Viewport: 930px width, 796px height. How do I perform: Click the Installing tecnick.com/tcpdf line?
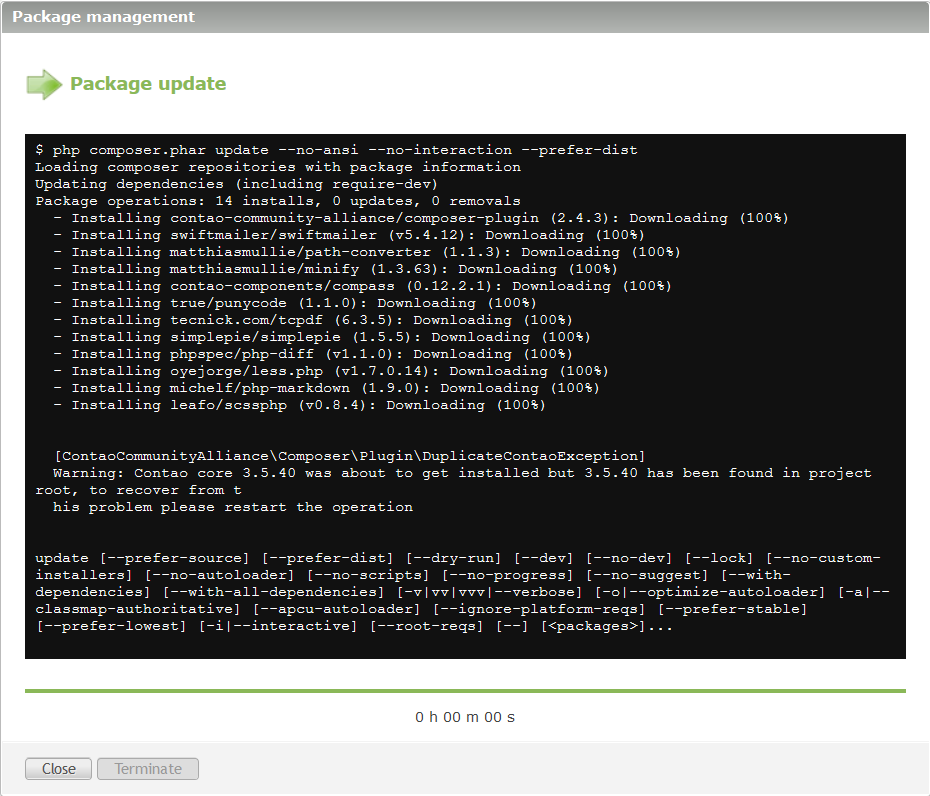(x=313, y=320)
